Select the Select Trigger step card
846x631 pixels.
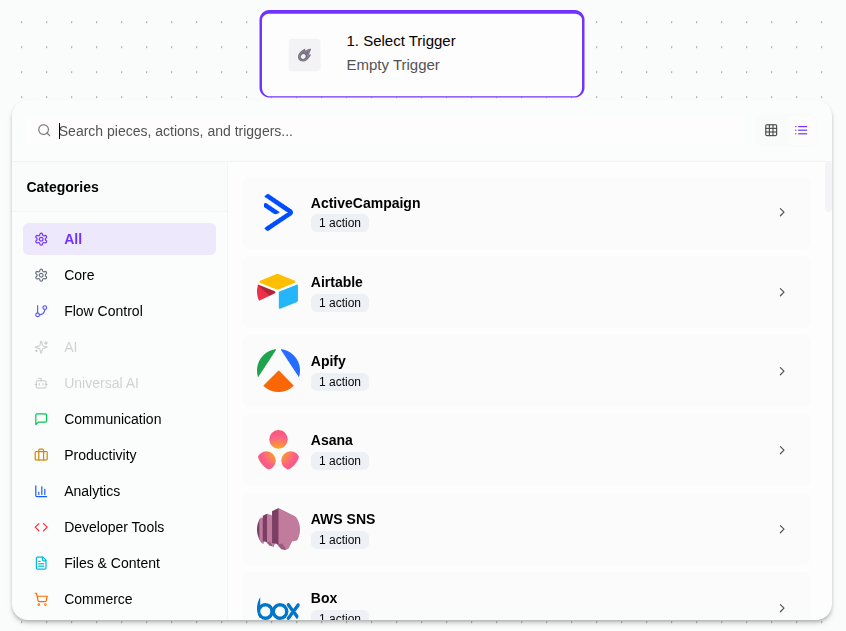tap(421, 54)
